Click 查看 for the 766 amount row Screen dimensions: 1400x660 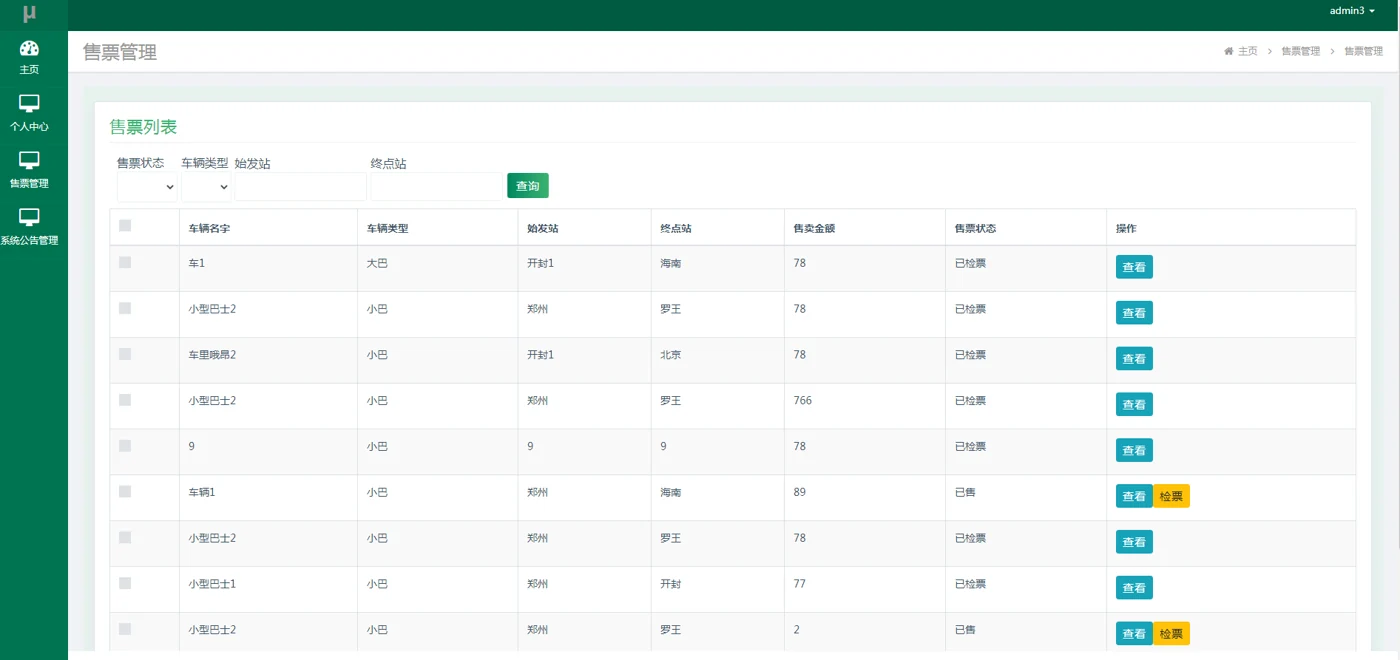[1134, 405]
